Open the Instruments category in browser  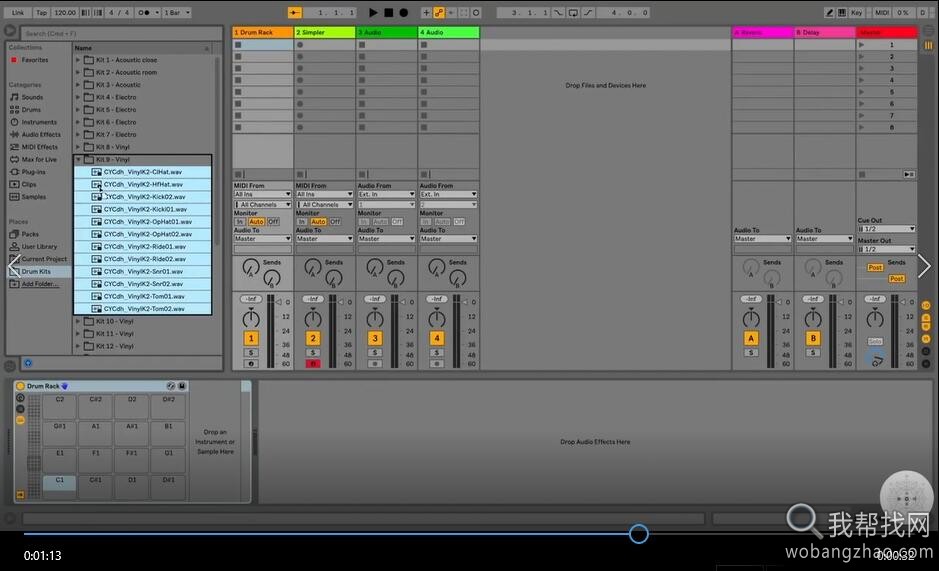[39, 122]
